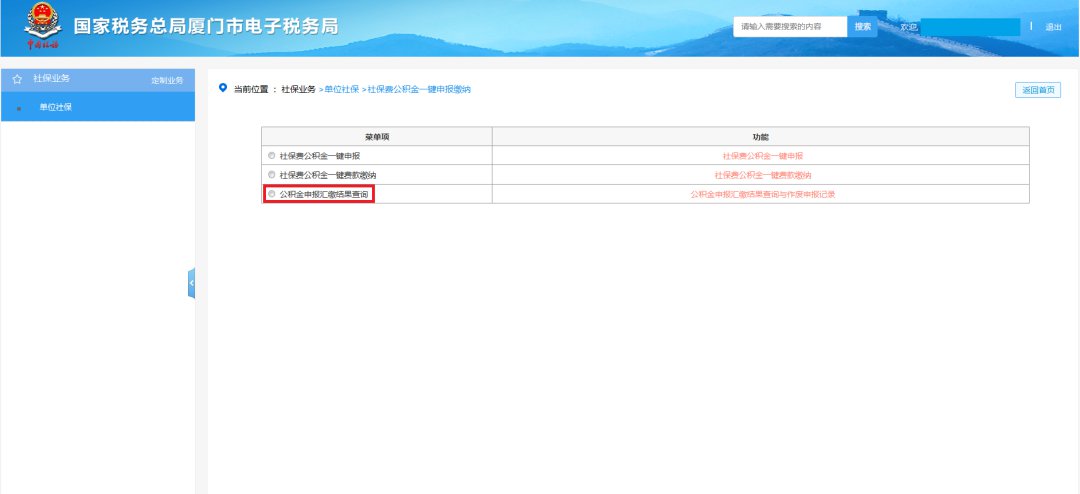Switch to the 定制业务 sidebar tab

(167, 80)
